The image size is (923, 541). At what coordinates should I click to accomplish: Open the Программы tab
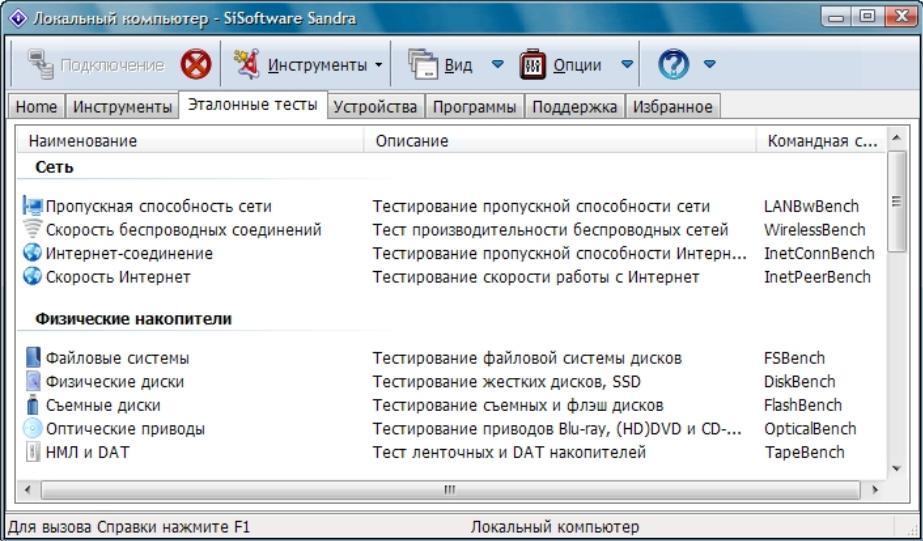click(x=474, y=107)
